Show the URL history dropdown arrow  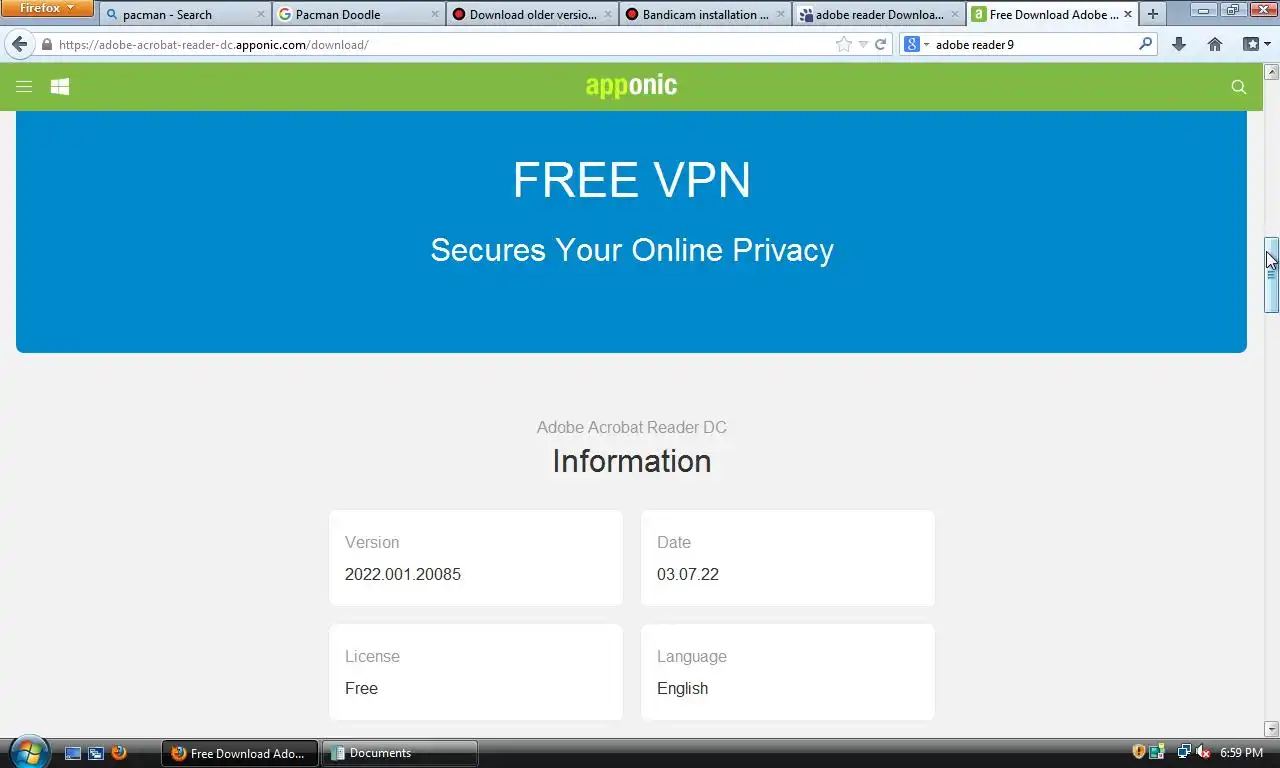pyautogui.click(x=863, y=44)
